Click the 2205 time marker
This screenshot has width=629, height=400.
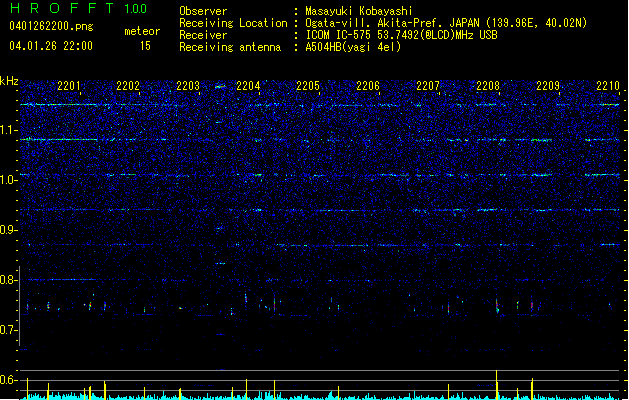308,85
